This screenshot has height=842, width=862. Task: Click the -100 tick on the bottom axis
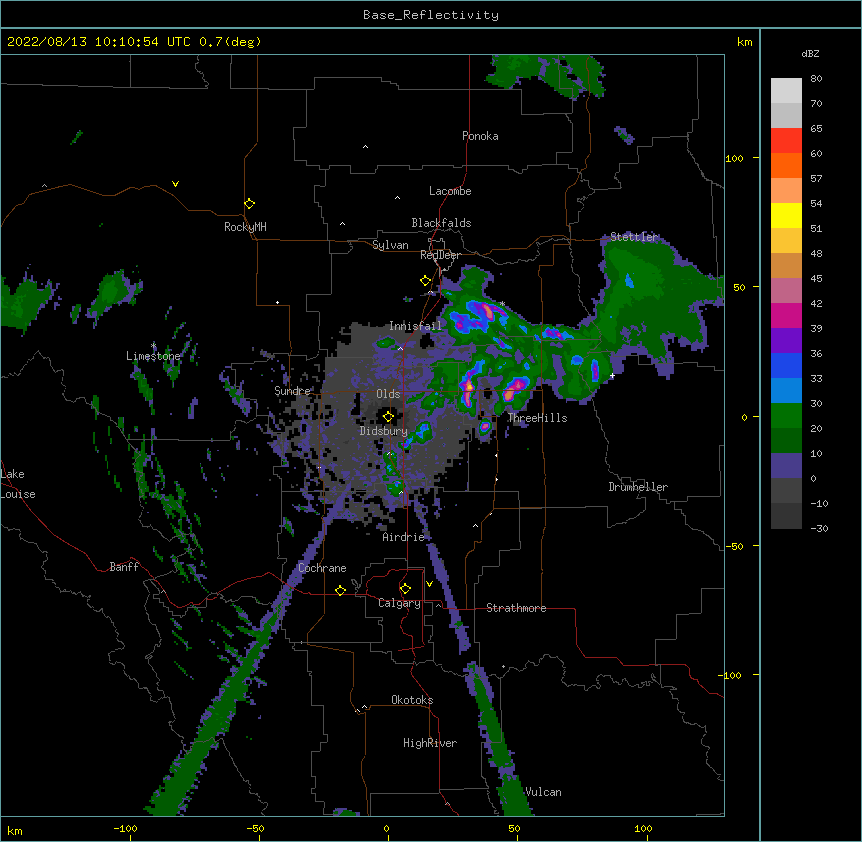(x=125, y=828)
